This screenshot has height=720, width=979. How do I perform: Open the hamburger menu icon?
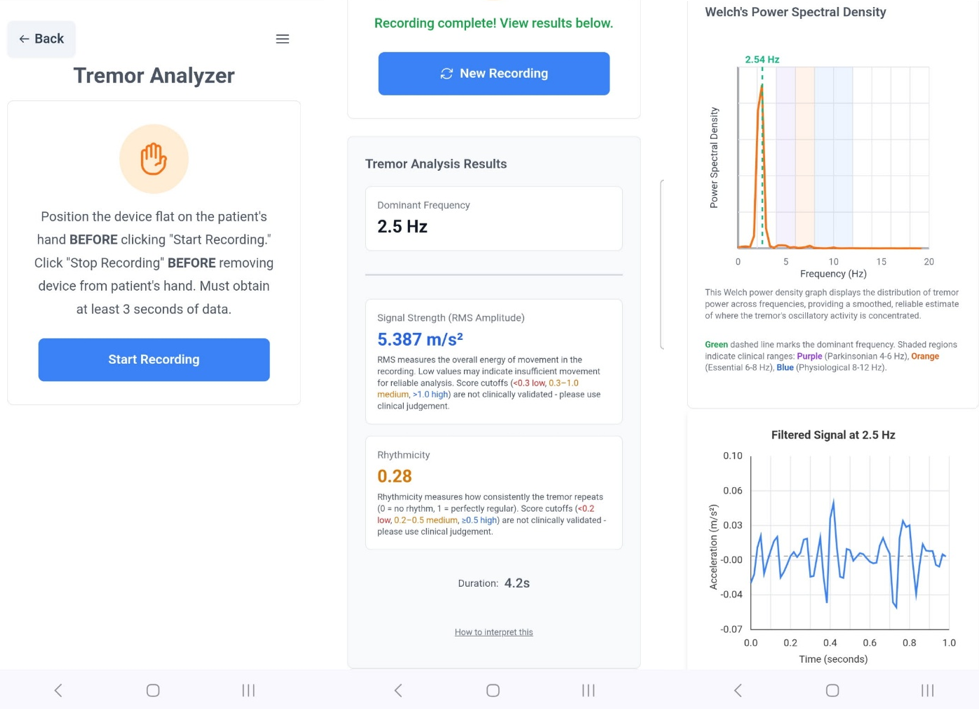click(282, 39)
